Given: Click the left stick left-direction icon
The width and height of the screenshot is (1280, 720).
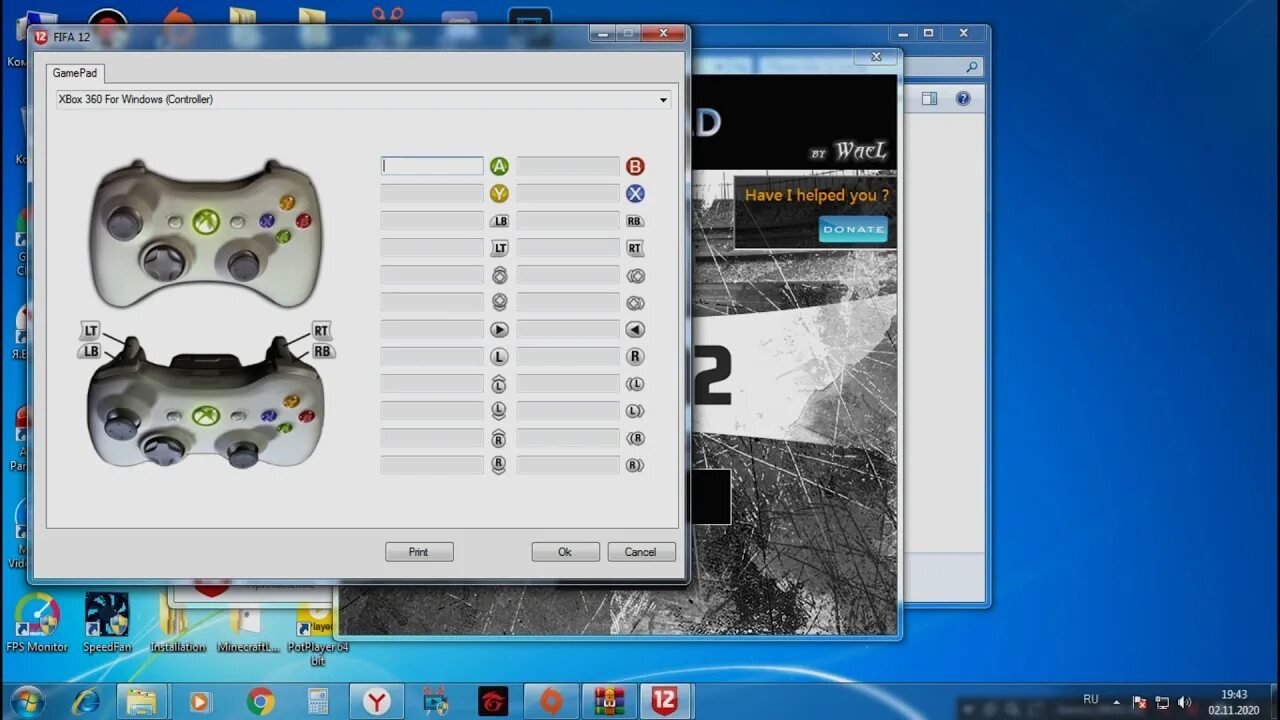Looking at the screenshot, I should click(635, 384).
